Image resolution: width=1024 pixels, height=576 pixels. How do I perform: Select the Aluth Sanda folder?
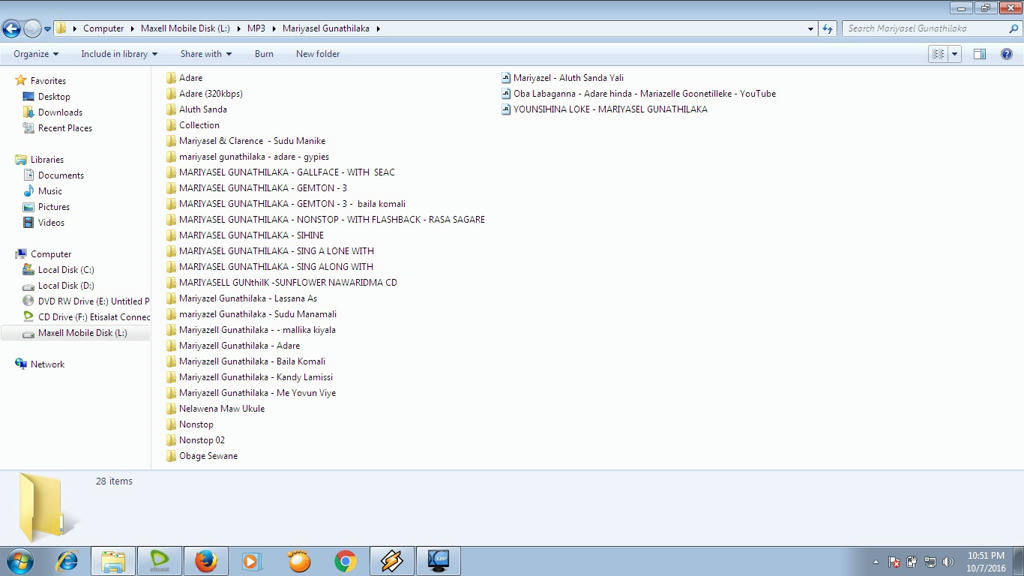click(202, 109)
